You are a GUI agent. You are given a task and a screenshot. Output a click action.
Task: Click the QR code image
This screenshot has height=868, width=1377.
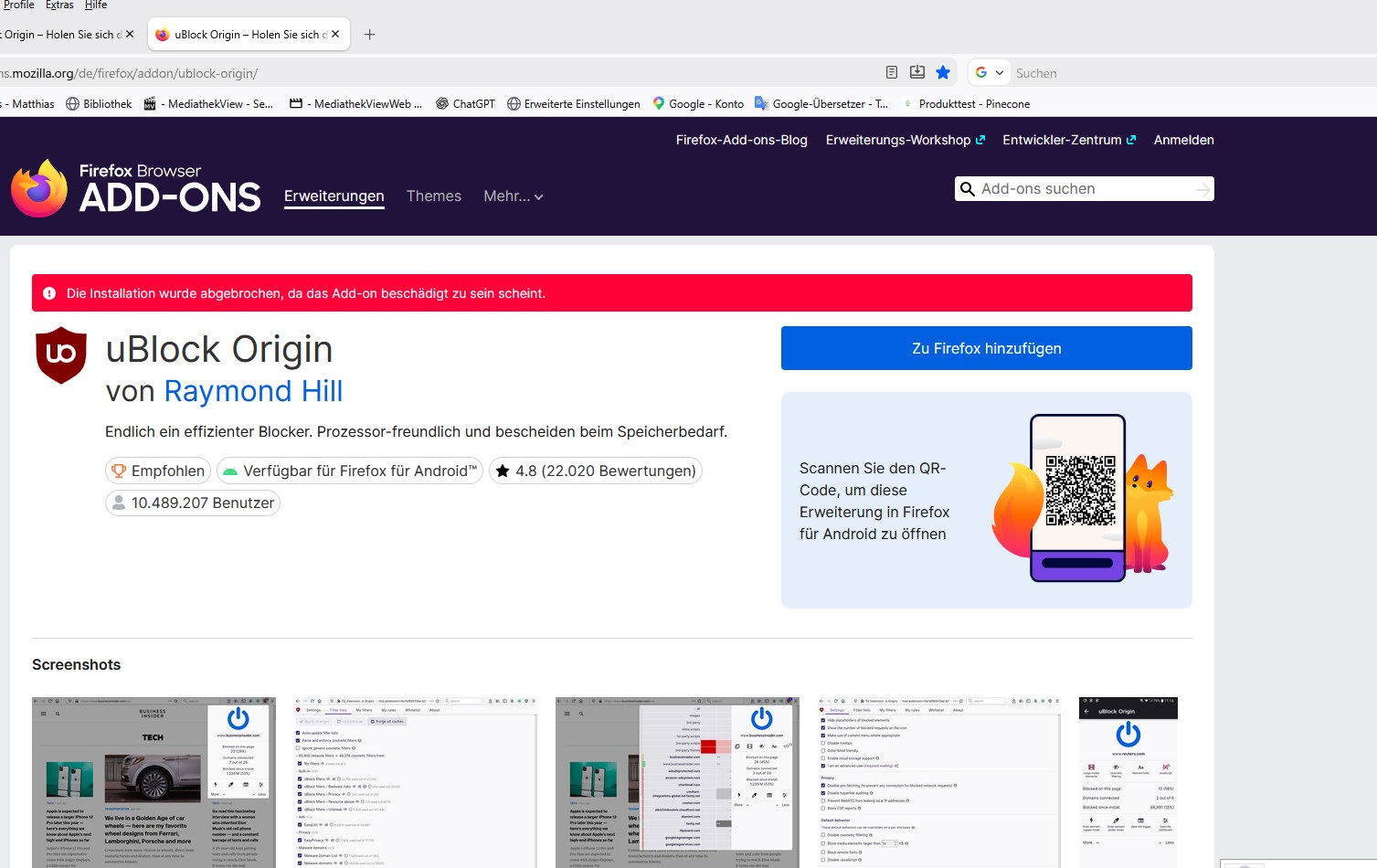click(1081, 491)
